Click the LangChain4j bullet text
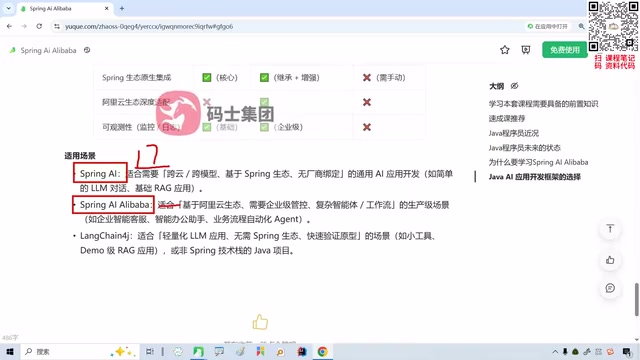This screenshot has width=640, height=360. pyautogui.click(x=259, y=243)
